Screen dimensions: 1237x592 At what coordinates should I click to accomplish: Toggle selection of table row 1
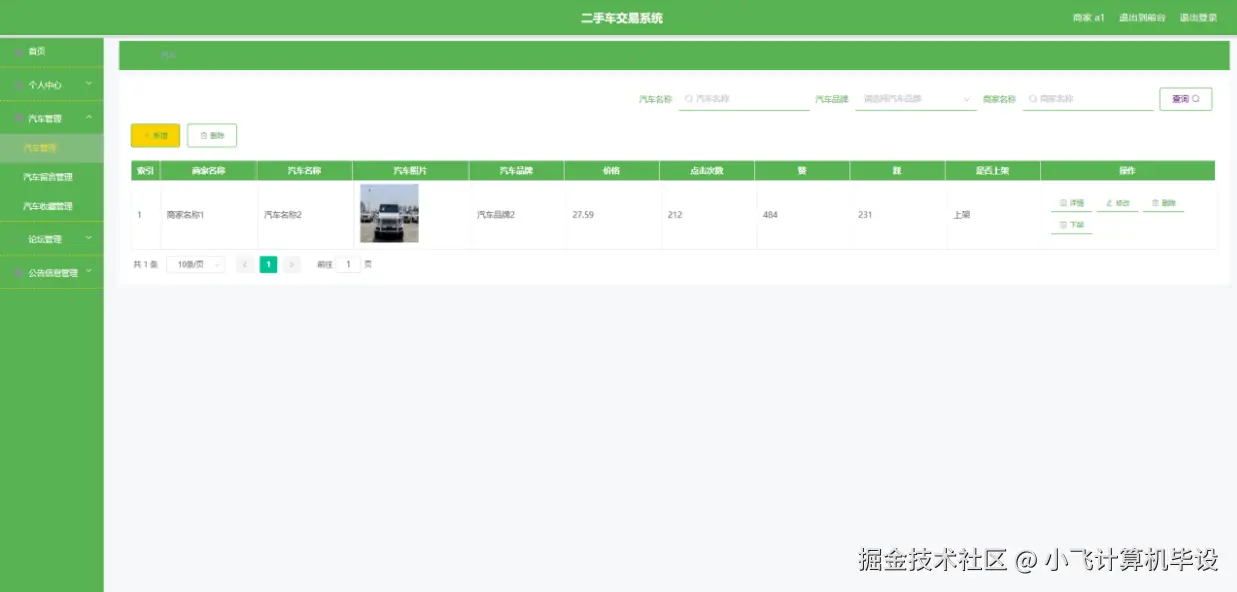(x=137, y=213)
